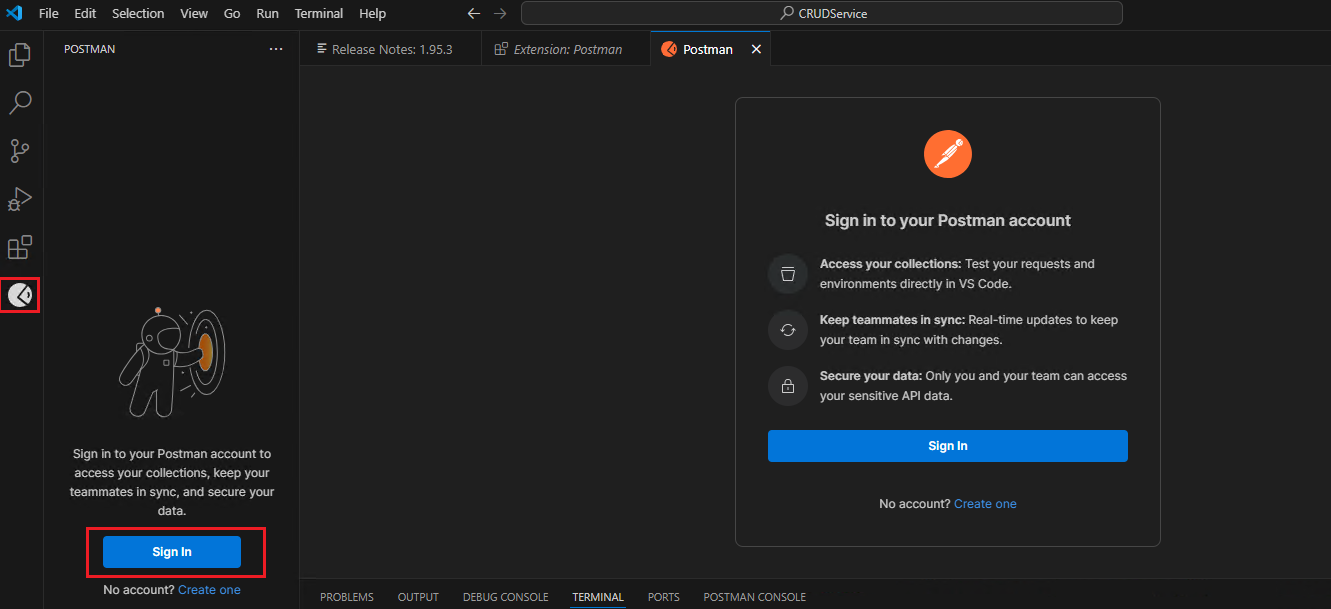Open the Help menu
This screenshot has width=1331, height=609.
[372, 13]
